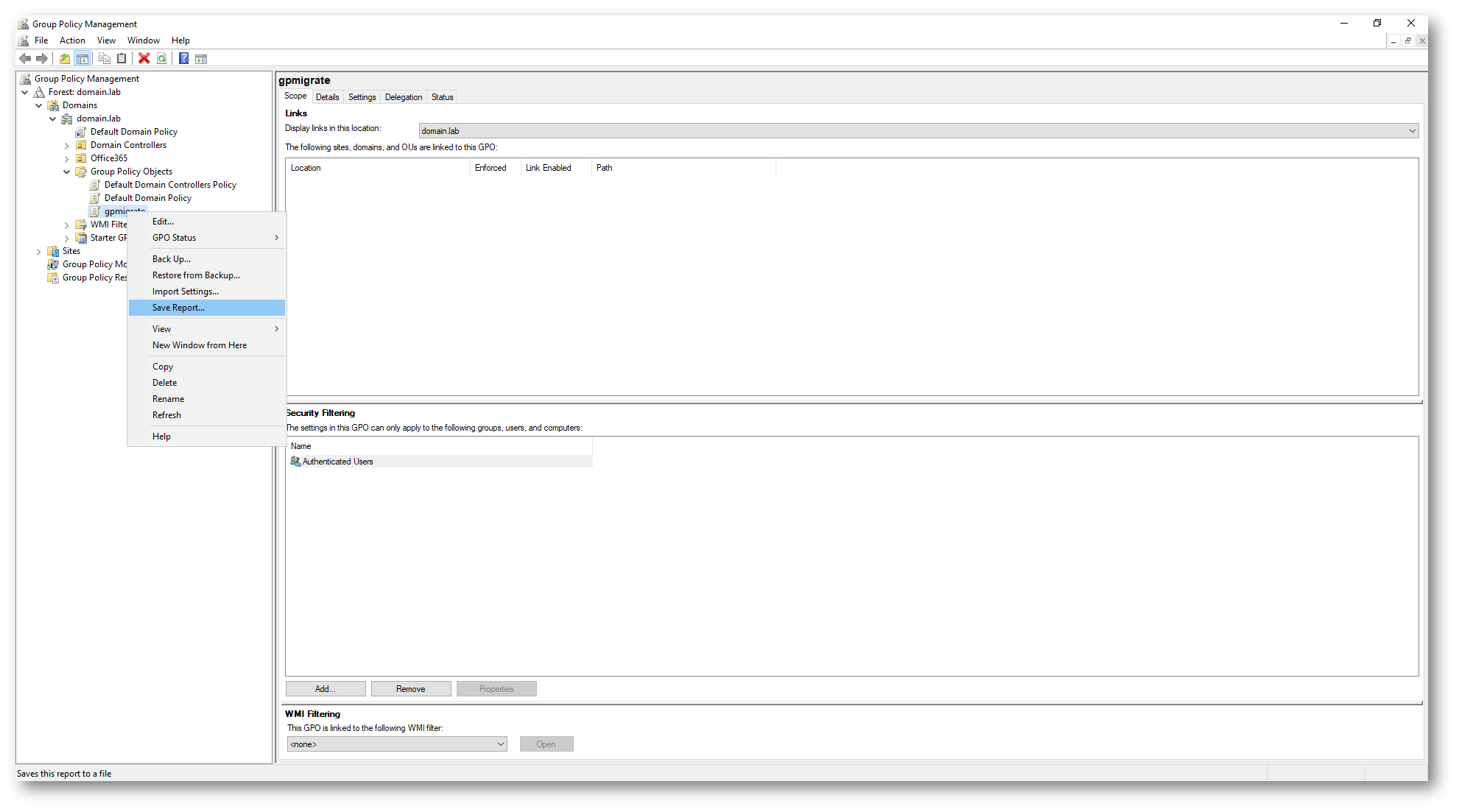This screenshot has width=1459, height=812.
Task: Toggle the Show/Hide Action Pane icon
Action: point(201,59)
